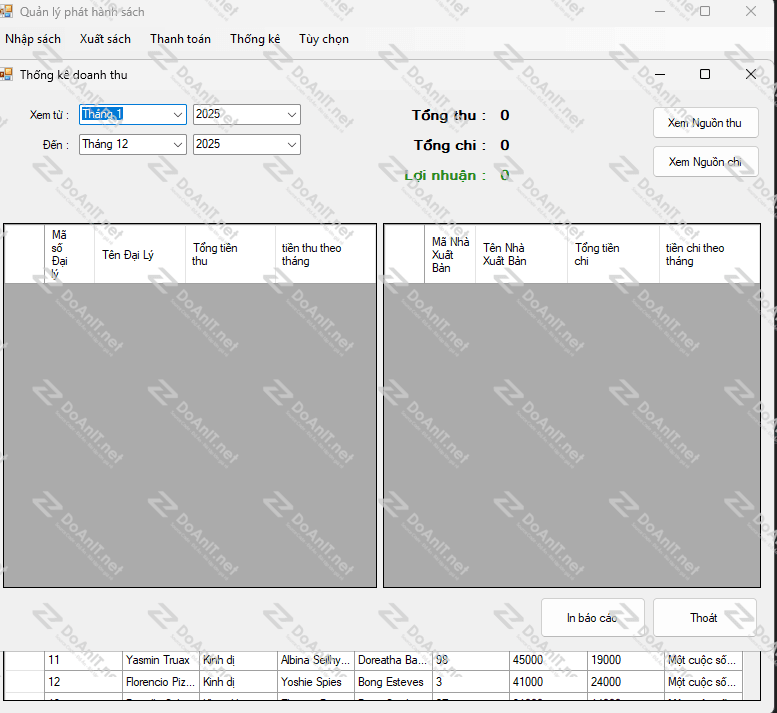Click the Tổng chi label

[x=449, y=145]
